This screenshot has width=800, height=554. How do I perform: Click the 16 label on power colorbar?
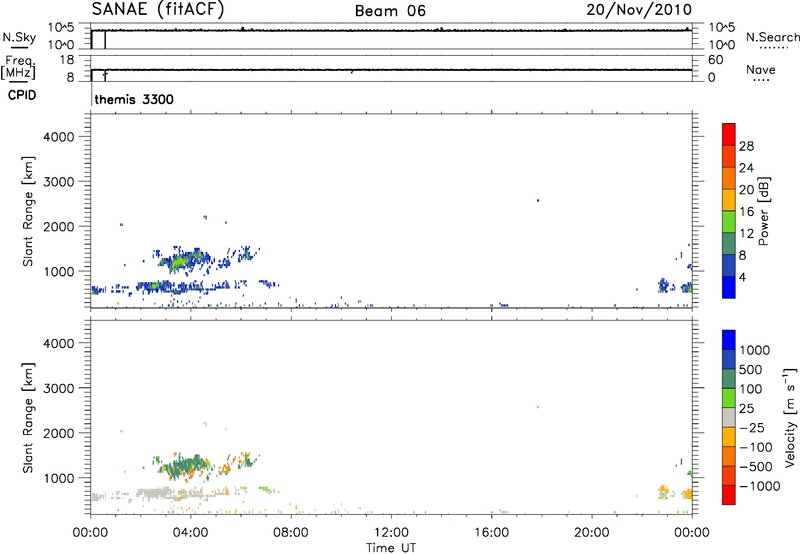[x=746, y=212]
